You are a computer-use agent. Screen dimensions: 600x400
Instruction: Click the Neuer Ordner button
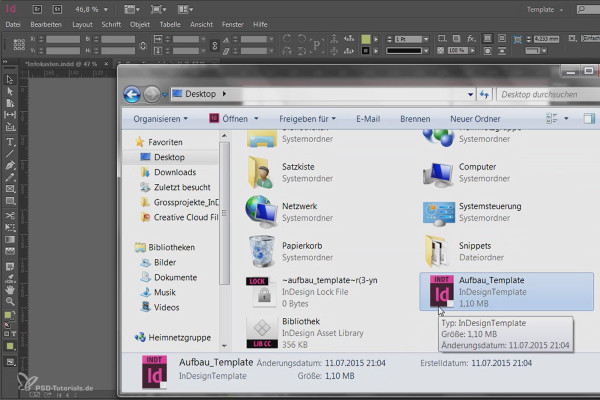[x=475, y=119]
